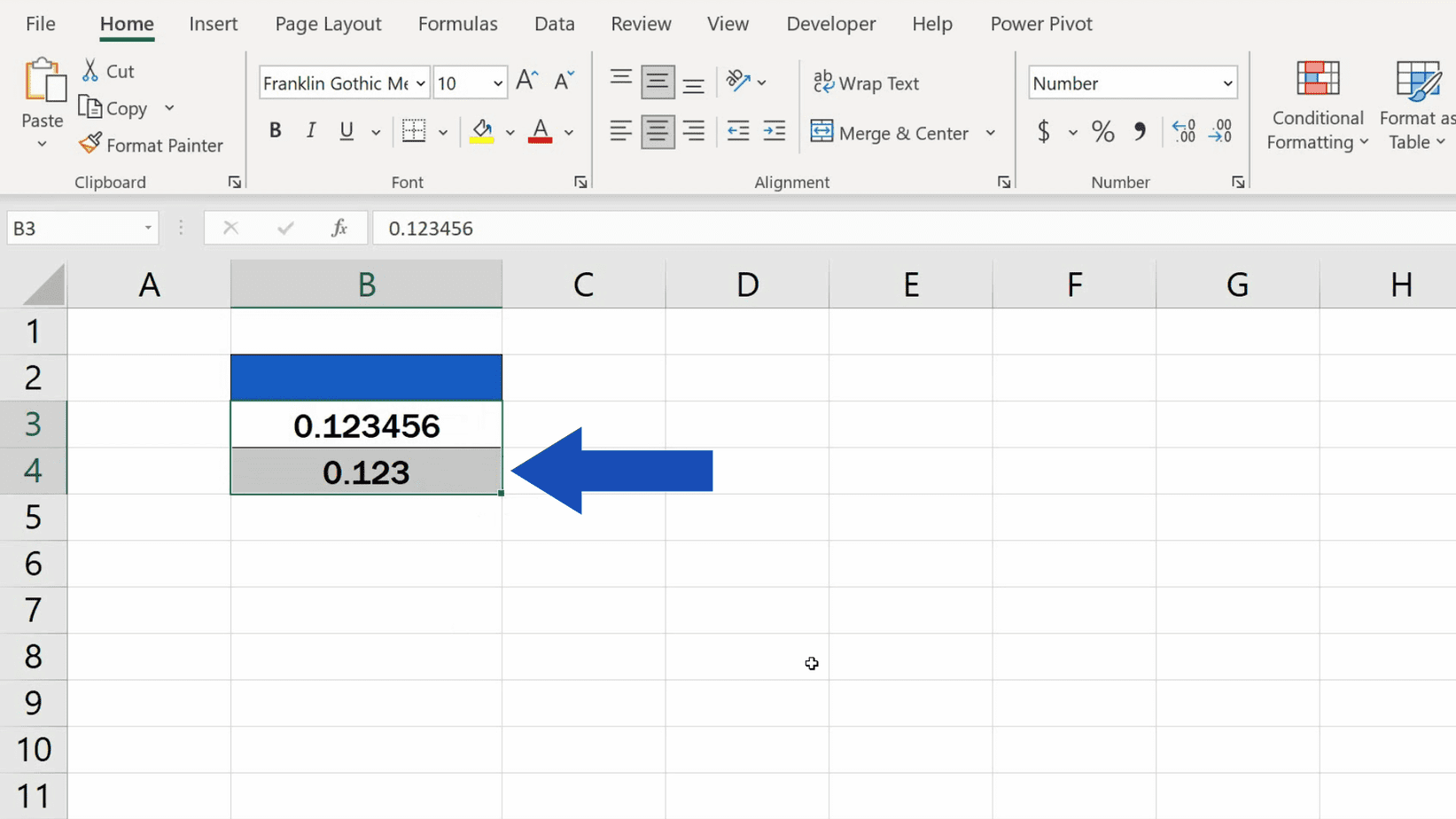Viewport: 1456px width, 819px height.
Task: Select the Format Painter
Action: tap(151, 144)
